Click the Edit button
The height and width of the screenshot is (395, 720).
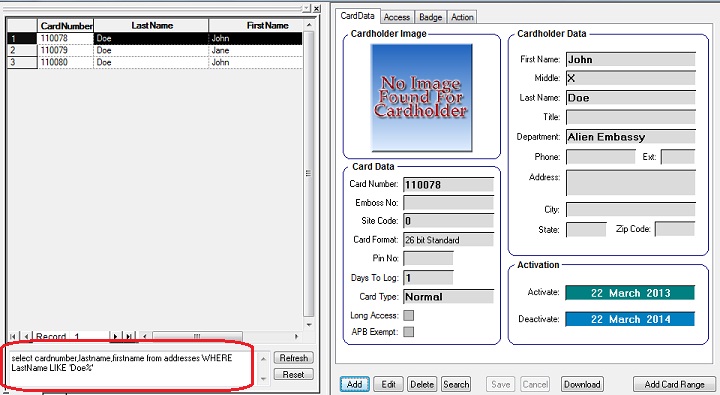(x=388, y=384)
